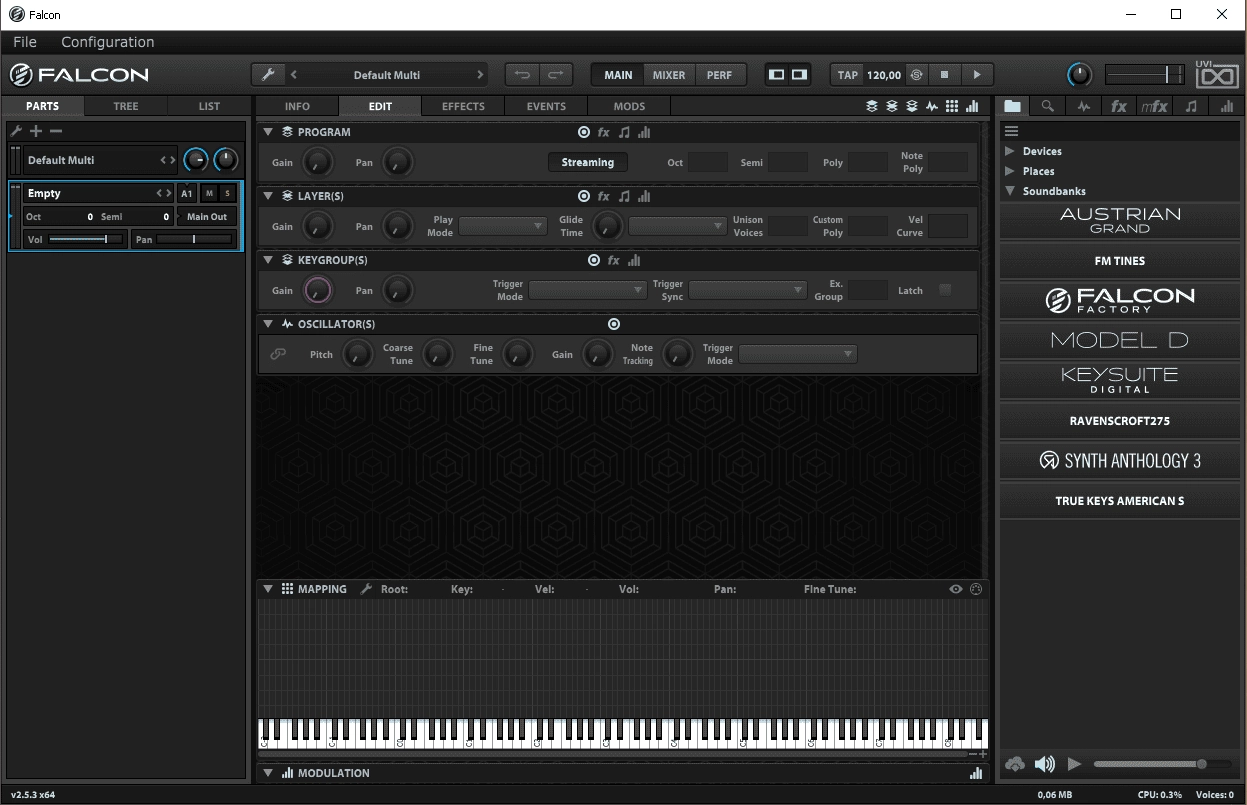Enable the Latch checkbox
The width and height of the screenshot is (1247, 805).
[945, 290]
